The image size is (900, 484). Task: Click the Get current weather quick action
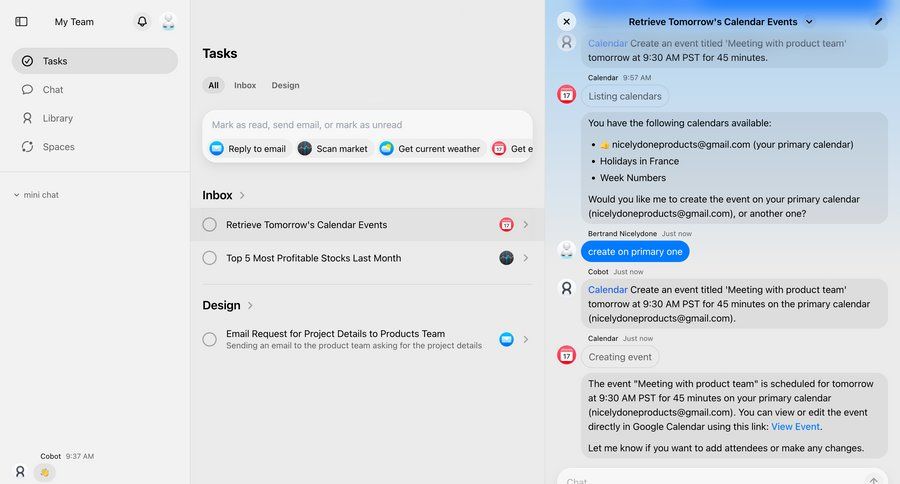[430, 149]
